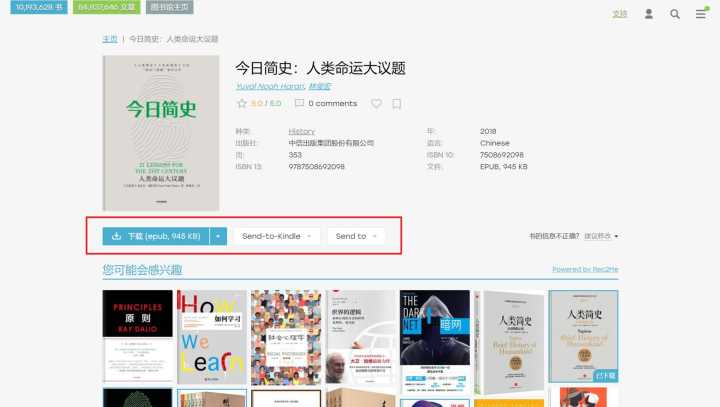Select the file info EPUB, 945 KB
This screenshot has height=407, width=720.
[503, 167]
